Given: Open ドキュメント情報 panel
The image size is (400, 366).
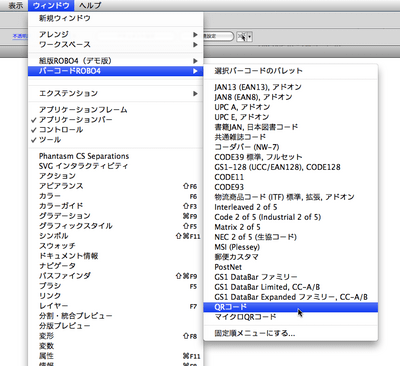Looking at the screenshot, I should click(115, 256).
